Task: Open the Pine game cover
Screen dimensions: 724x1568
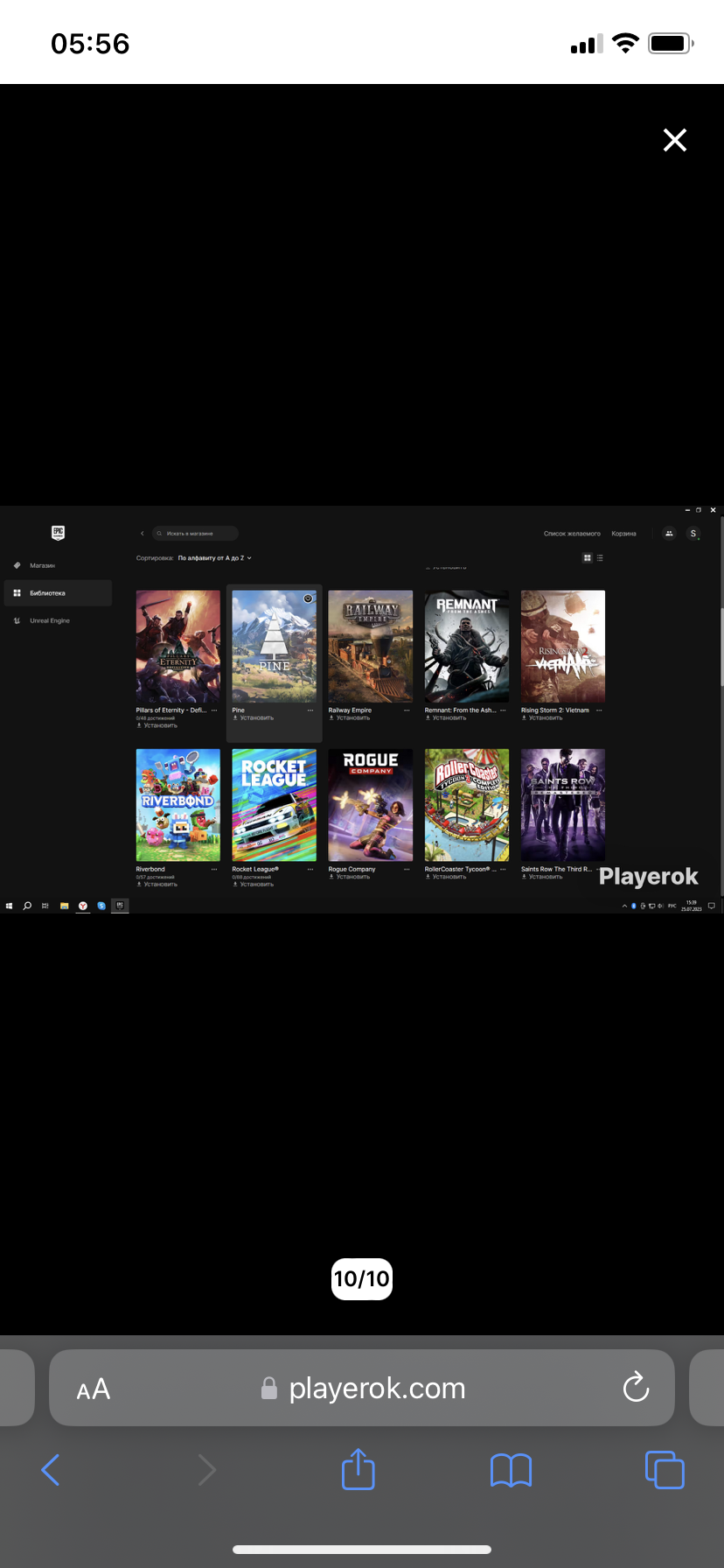Action: click(275, 646)
